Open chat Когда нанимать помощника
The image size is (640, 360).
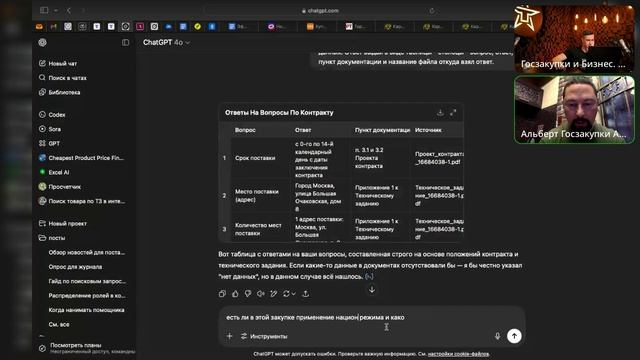click(x=86, y=310)
